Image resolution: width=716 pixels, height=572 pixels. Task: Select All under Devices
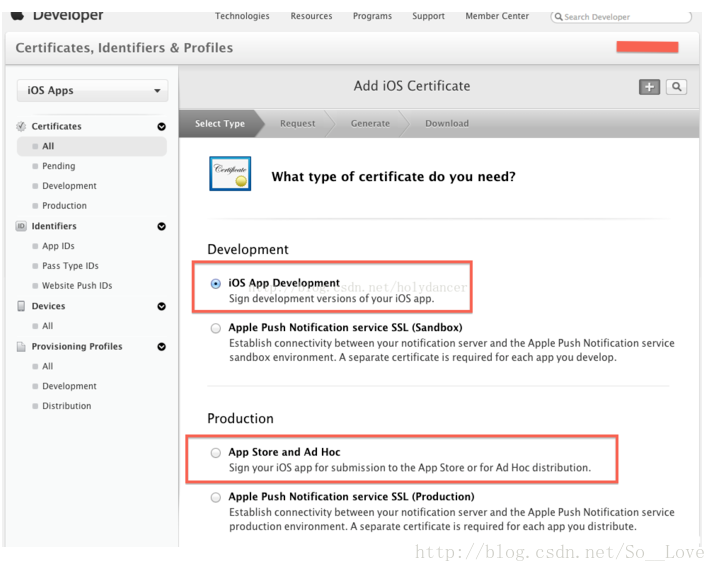(x=47, y=326)
